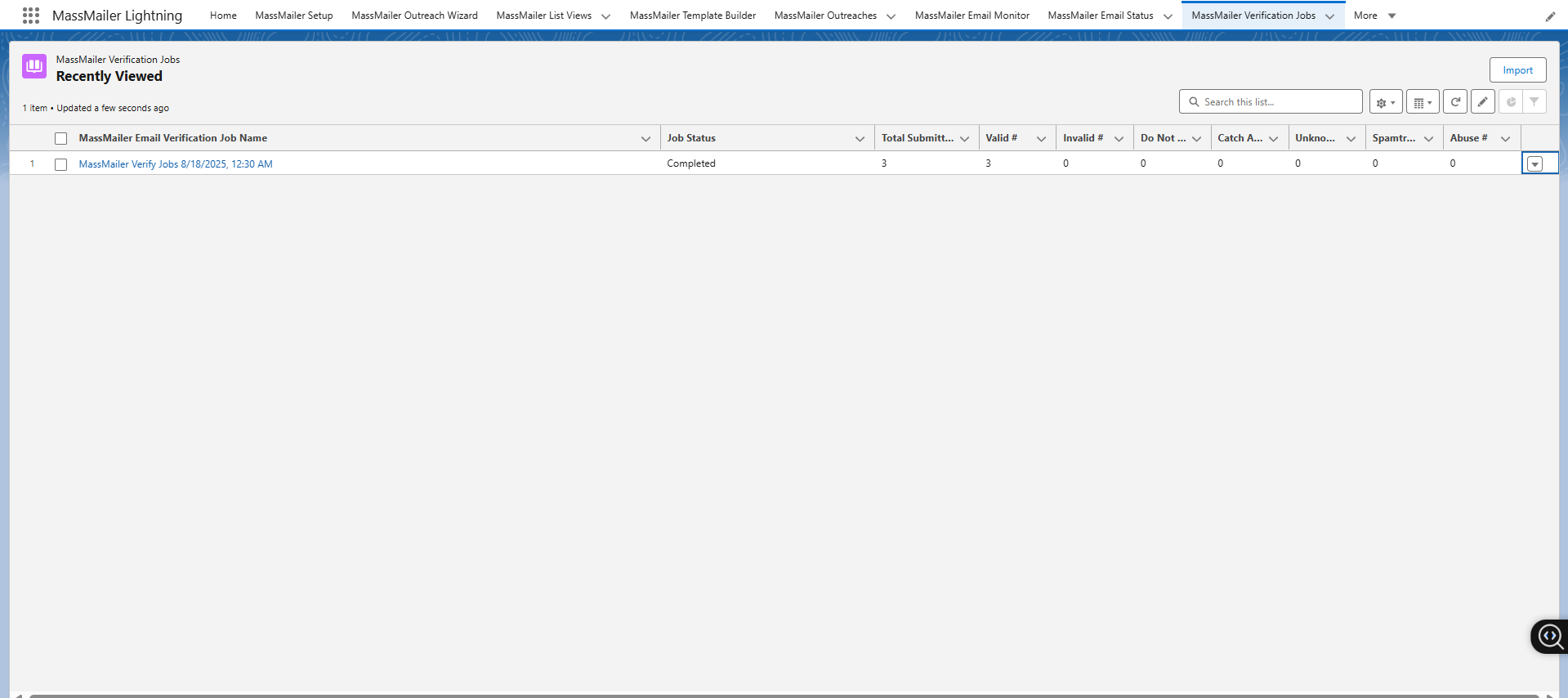
Task: Click the search magnifier icon
Action: pyautogui.click(x=1194, y=102)
